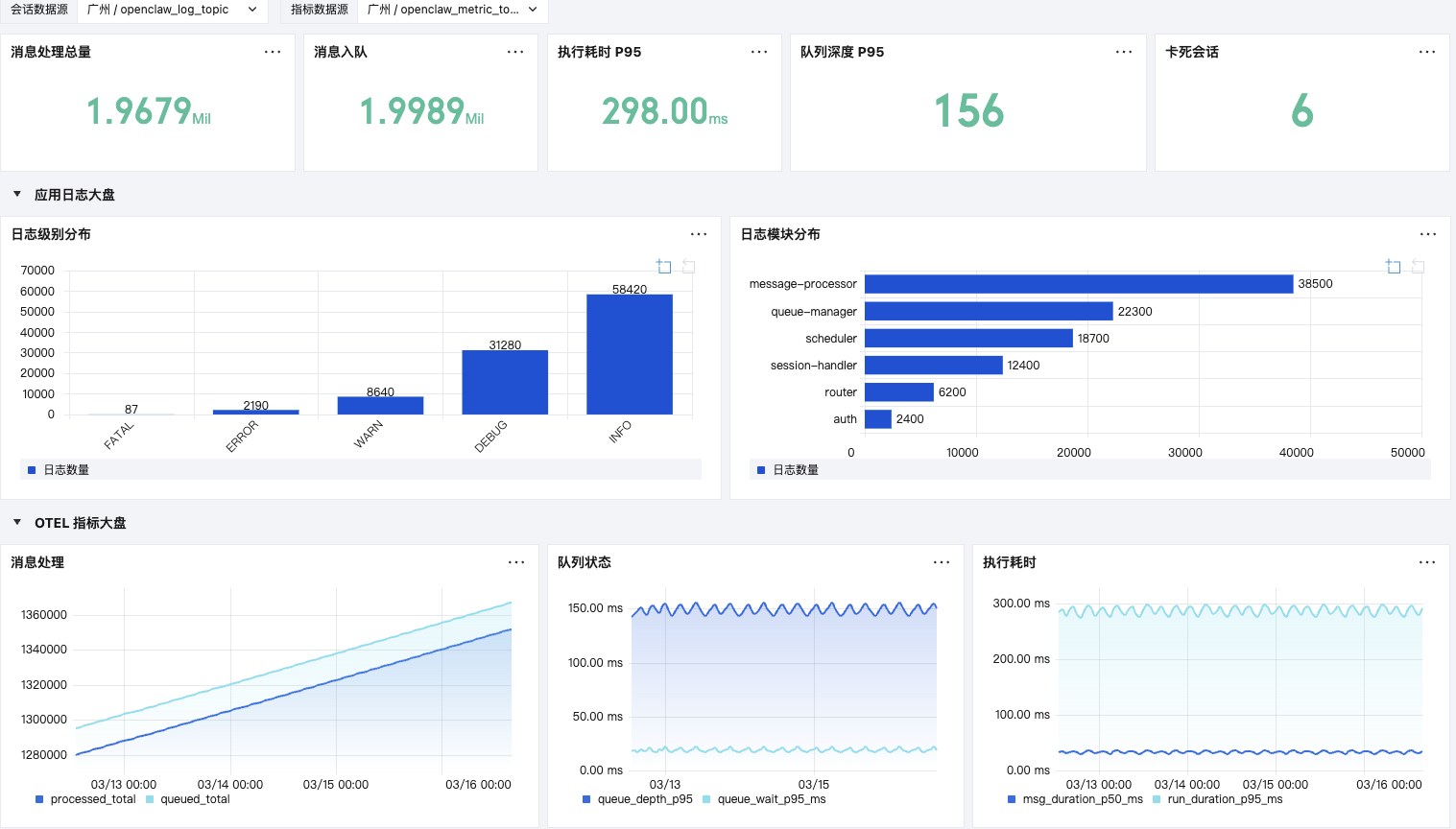Click zoom reset icon in 日志级别分布 chart
This screenshot has height=829, width=1456.
tap(688, 266)
